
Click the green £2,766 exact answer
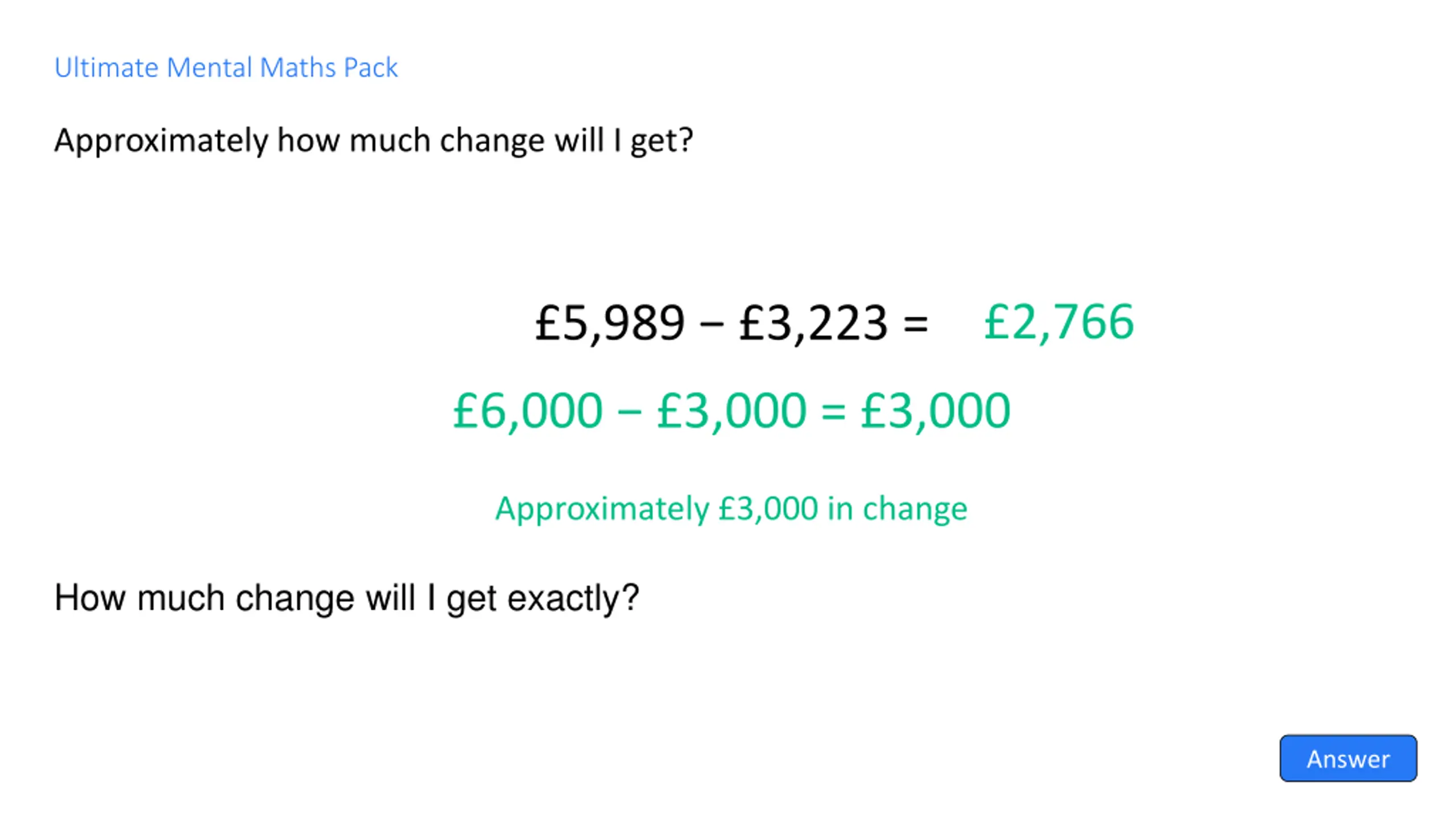(1059, 322)
